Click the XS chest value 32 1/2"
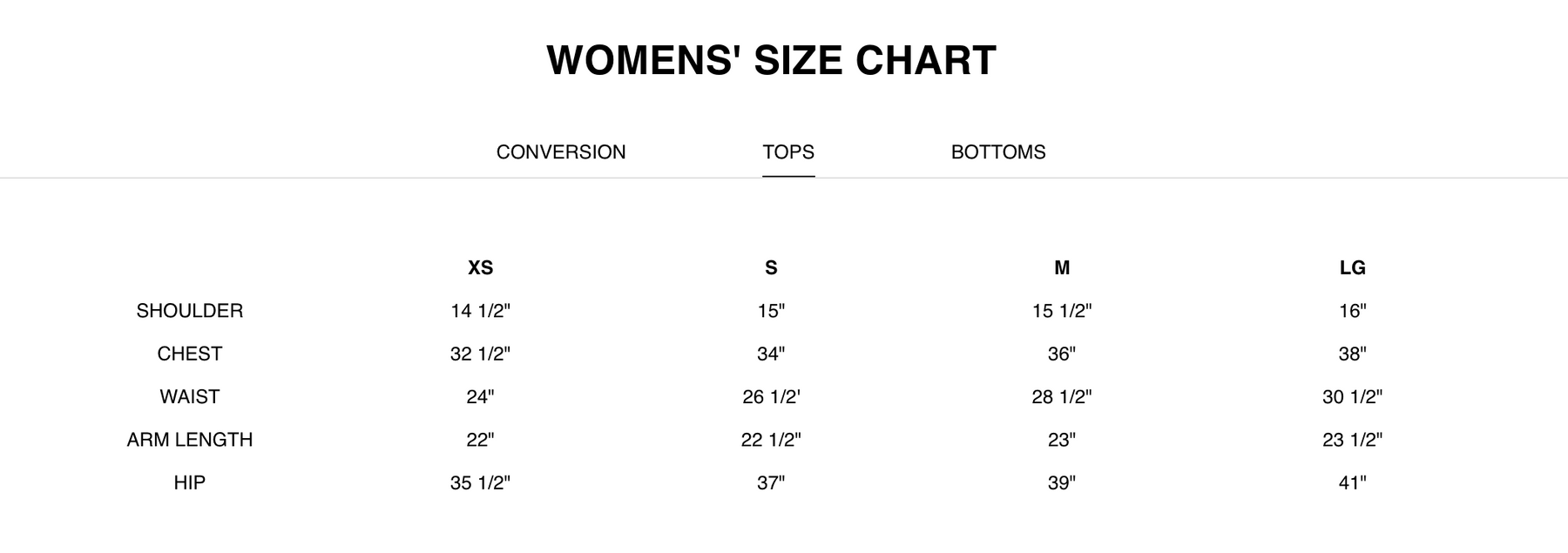 point(480,354)
